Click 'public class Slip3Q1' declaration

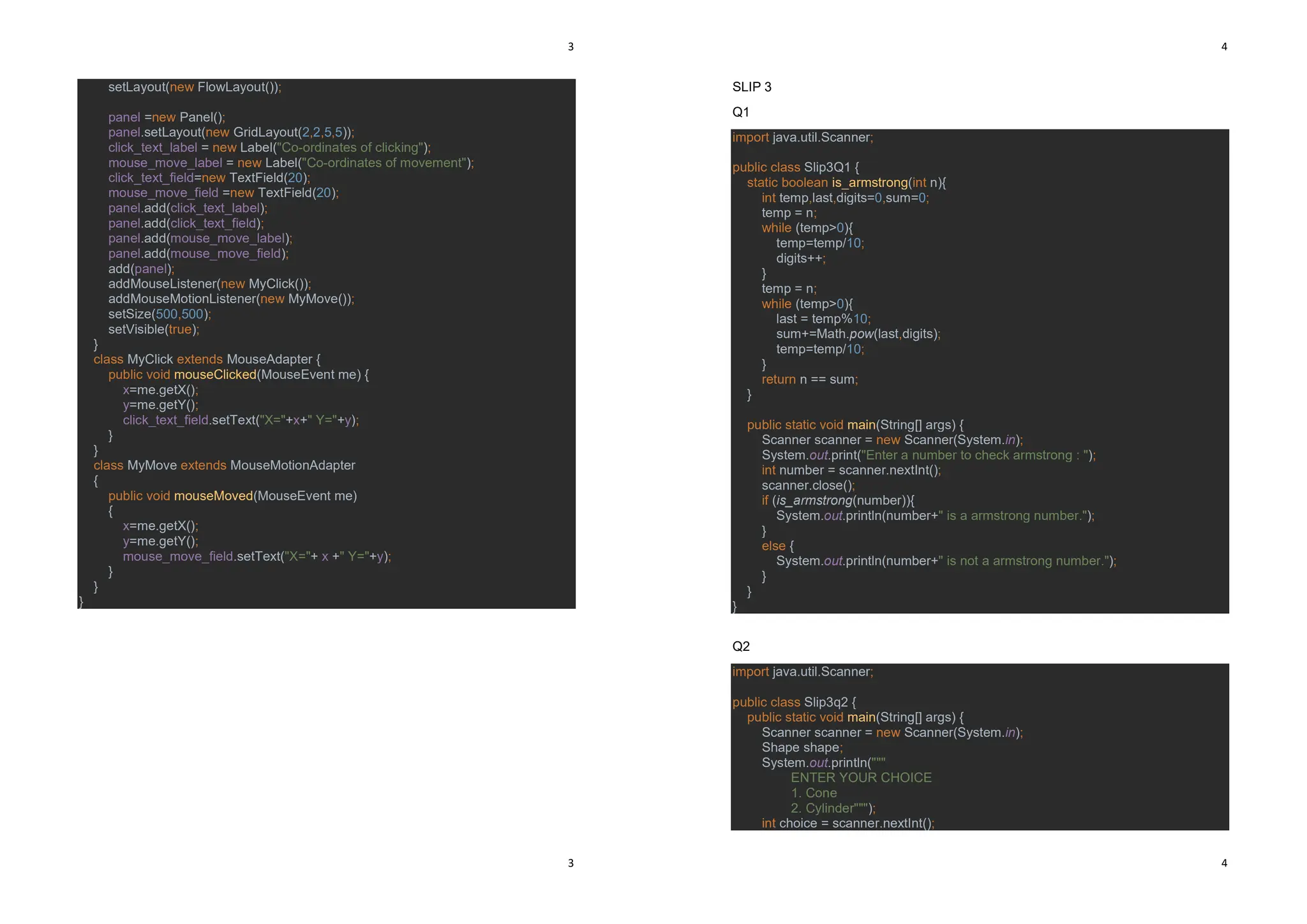pyautogui.click(x=795, y=167)
